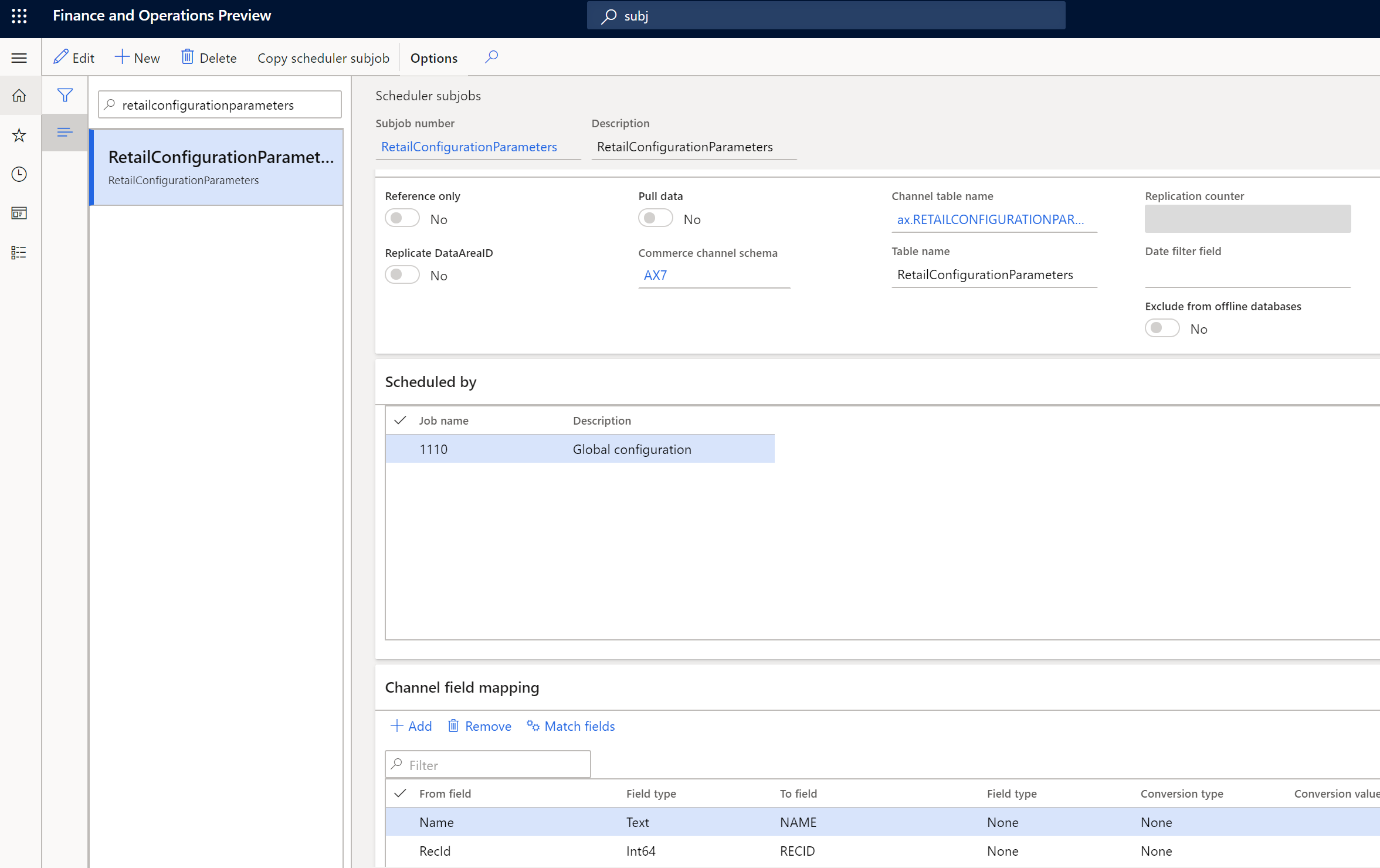The height and width of the screenshot is (868, 1380).
Task: Toggle the Pull data switch
Action: (x=656, y=218)
